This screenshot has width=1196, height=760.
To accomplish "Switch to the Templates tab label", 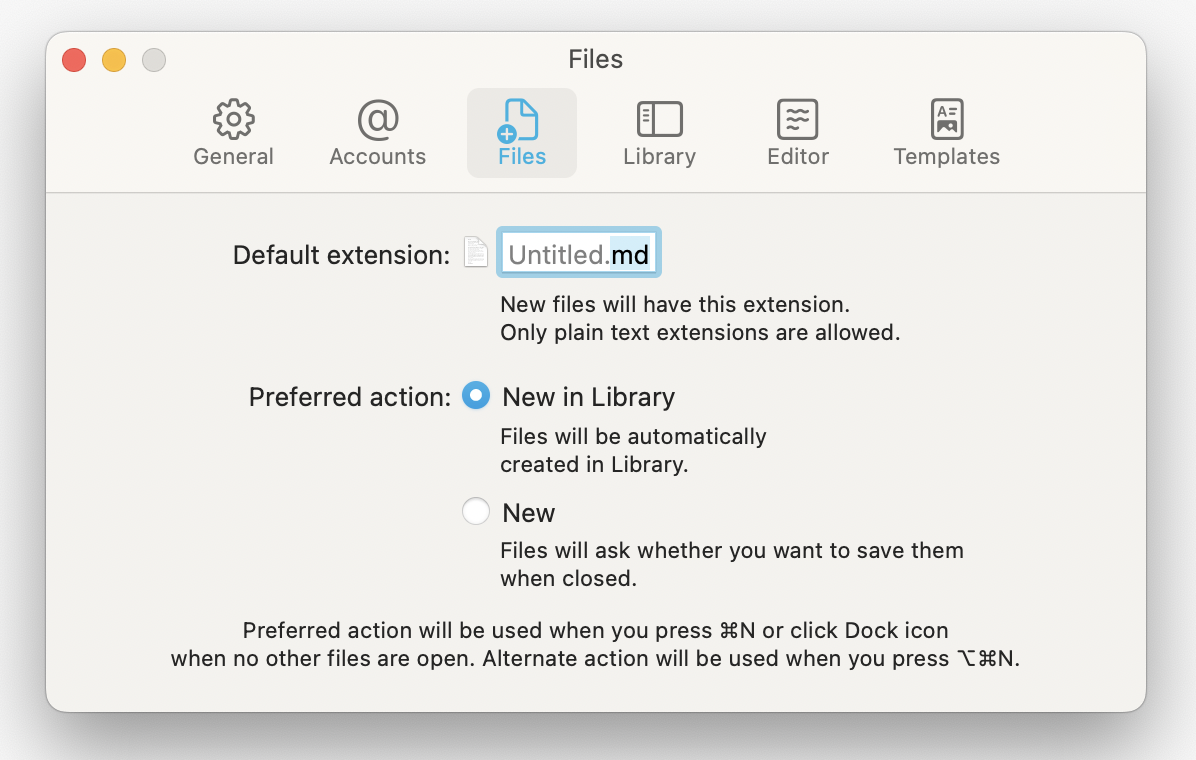I will pos(946,157).
